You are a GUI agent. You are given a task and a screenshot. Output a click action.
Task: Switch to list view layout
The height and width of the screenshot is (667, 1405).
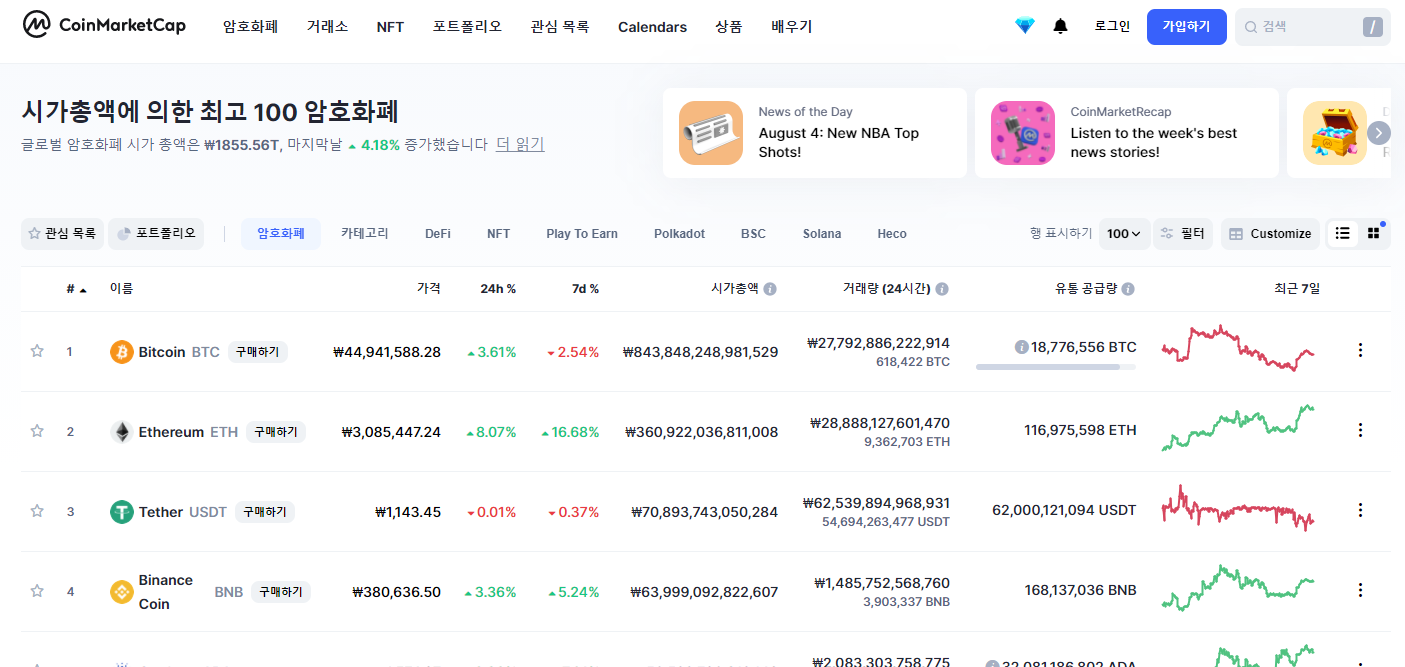coord(1343,233)
